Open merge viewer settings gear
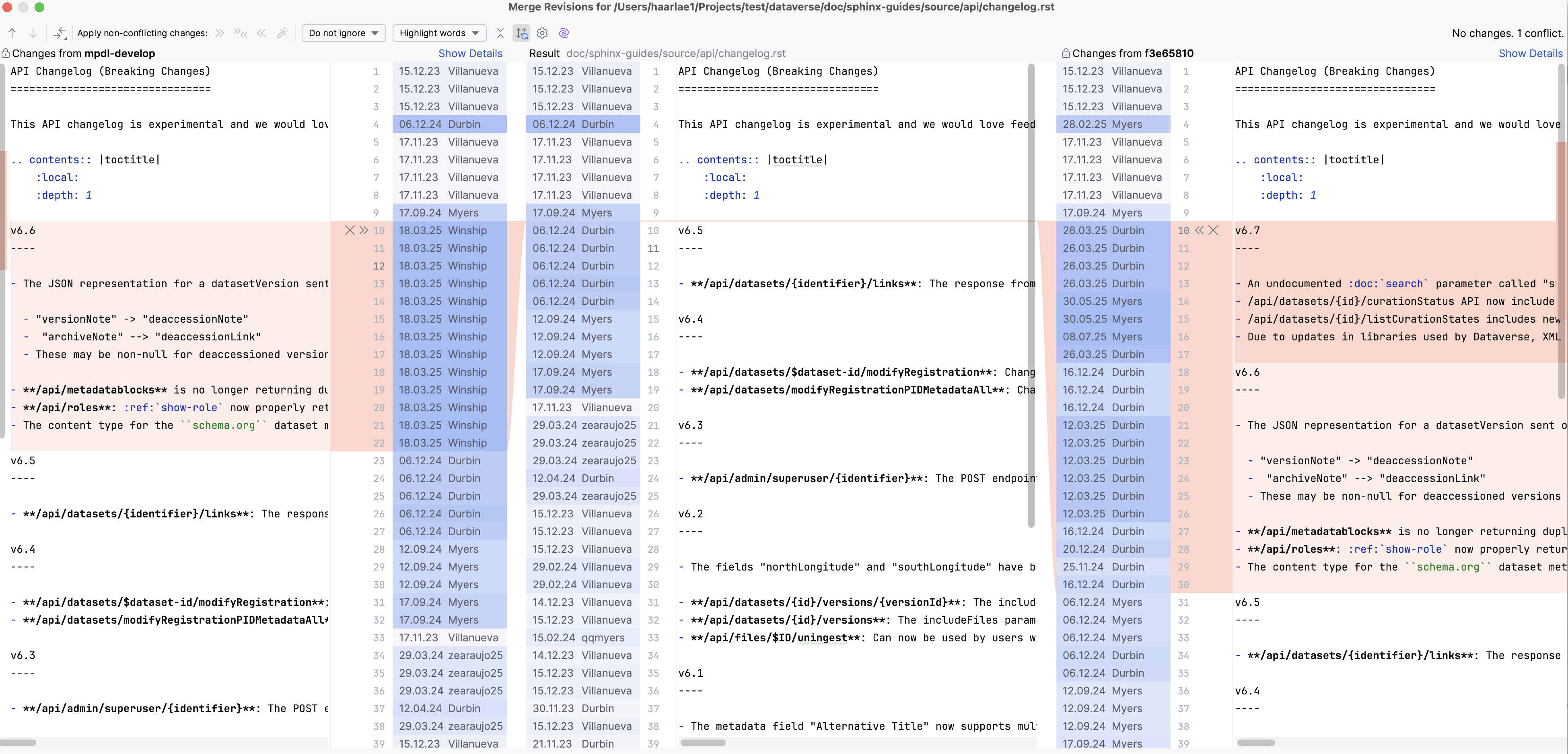Screen dimensions: 1568x754 point(542,33)
